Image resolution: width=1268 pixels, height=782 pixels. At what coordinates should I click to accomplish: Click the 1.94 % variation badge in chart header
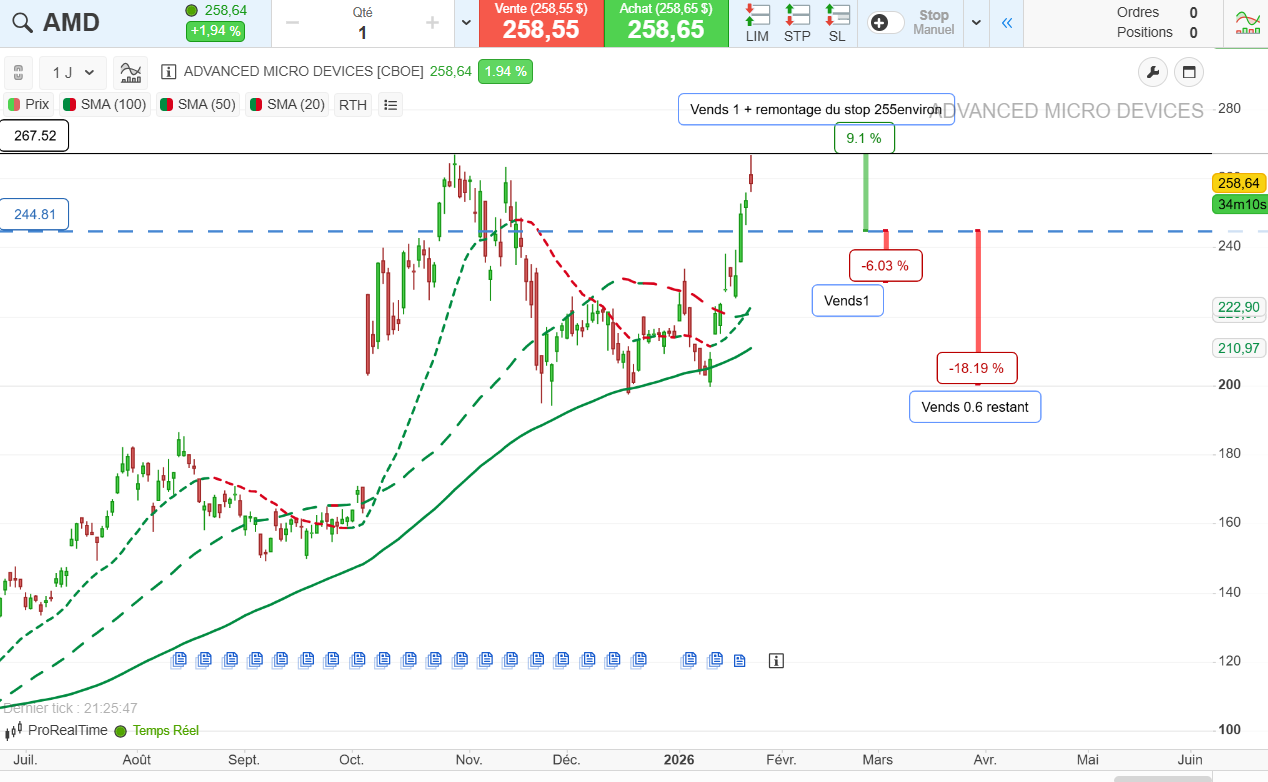coord(505,72)
